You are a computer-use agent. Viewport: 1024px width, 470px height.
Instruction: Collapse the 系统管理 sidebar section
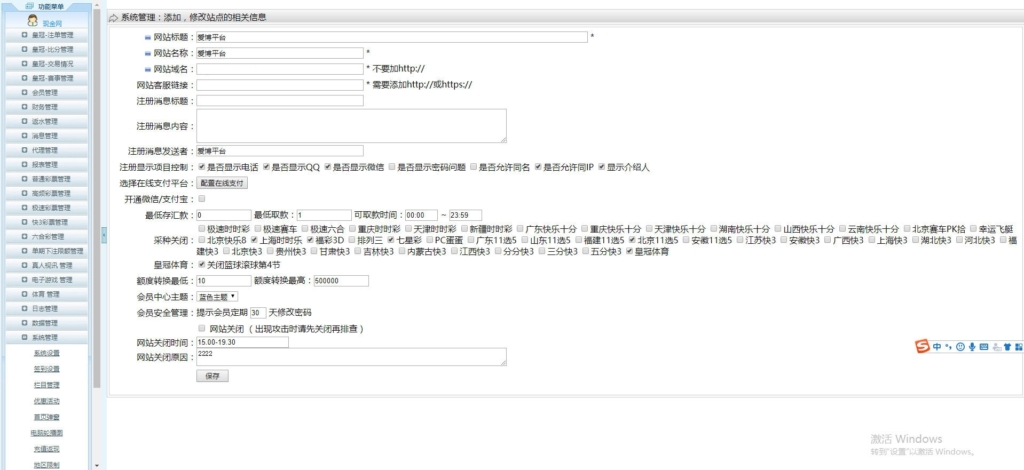46,338
